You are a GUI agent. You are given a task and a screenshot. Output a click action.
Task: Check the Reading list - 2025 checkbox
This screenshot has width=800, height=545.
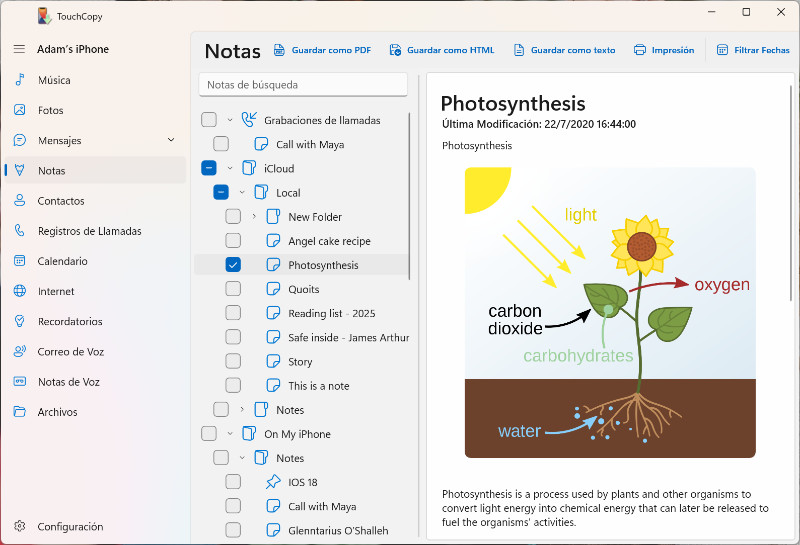[x=233, y=313]
